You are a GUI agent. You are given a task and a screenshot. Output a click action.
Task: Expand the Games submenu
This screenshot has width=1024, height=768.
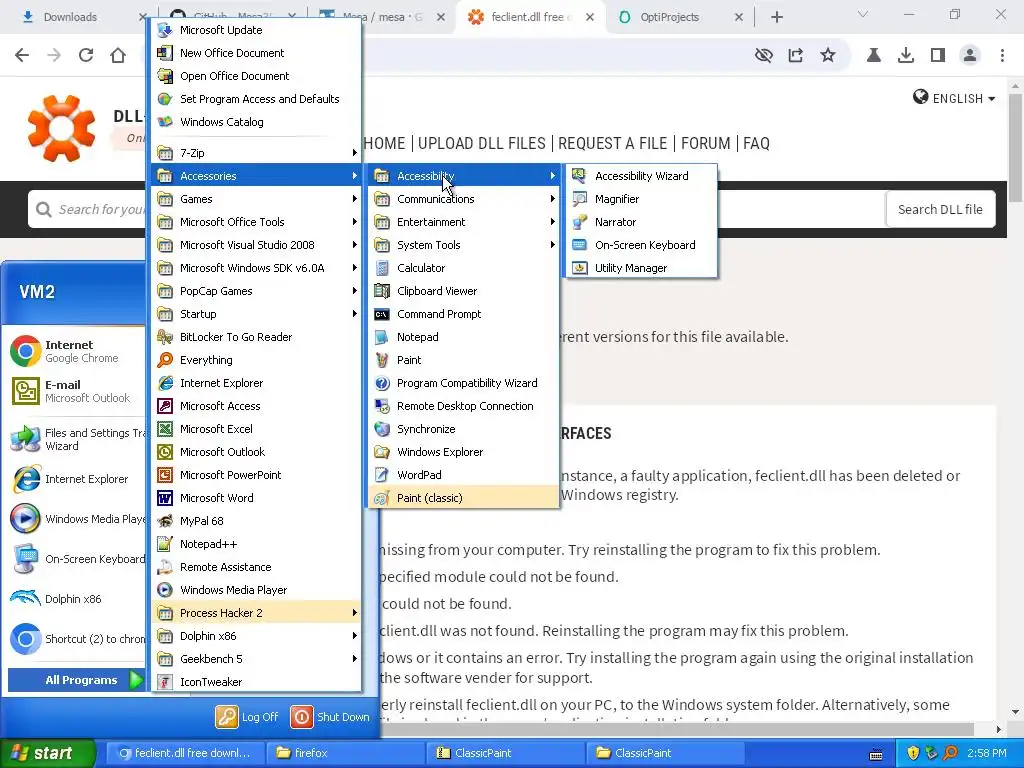pyautogui.click(x=256, y=199)
